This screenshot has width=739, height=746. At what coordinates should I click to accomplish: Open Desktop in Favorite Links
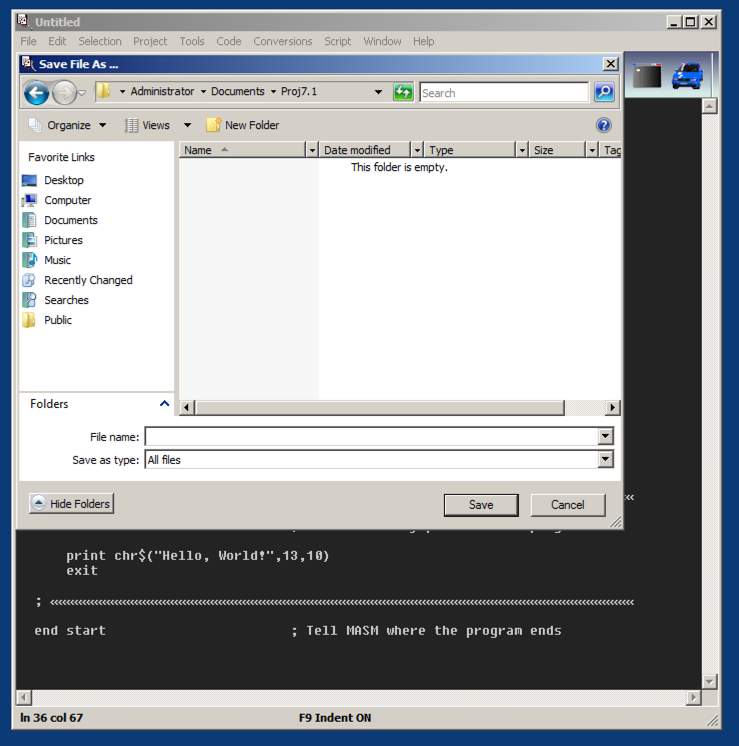click(64, 180)
